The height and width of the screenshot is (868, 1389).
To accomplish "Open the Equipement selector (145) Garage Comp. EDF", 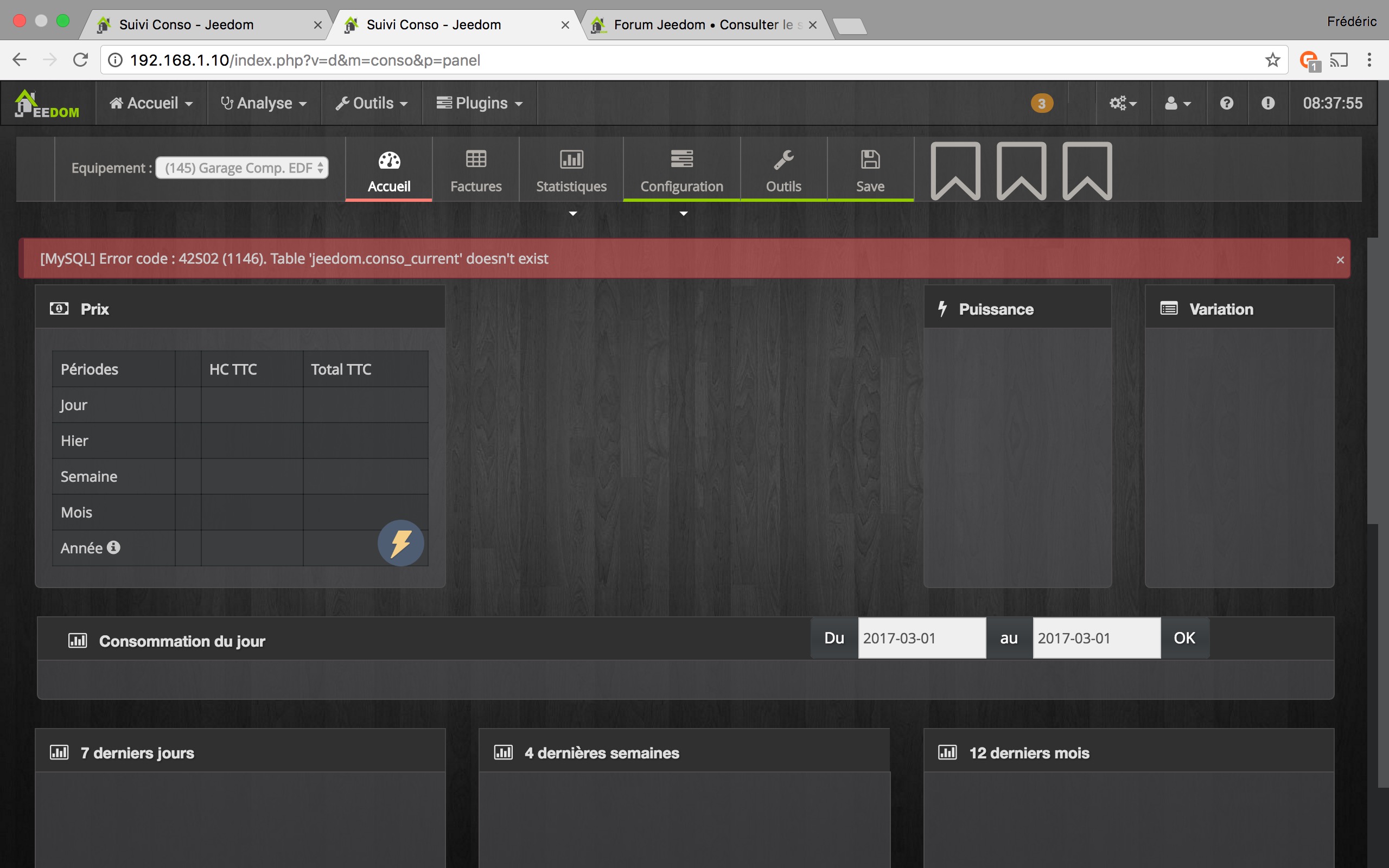I will [x=241, y=168].
